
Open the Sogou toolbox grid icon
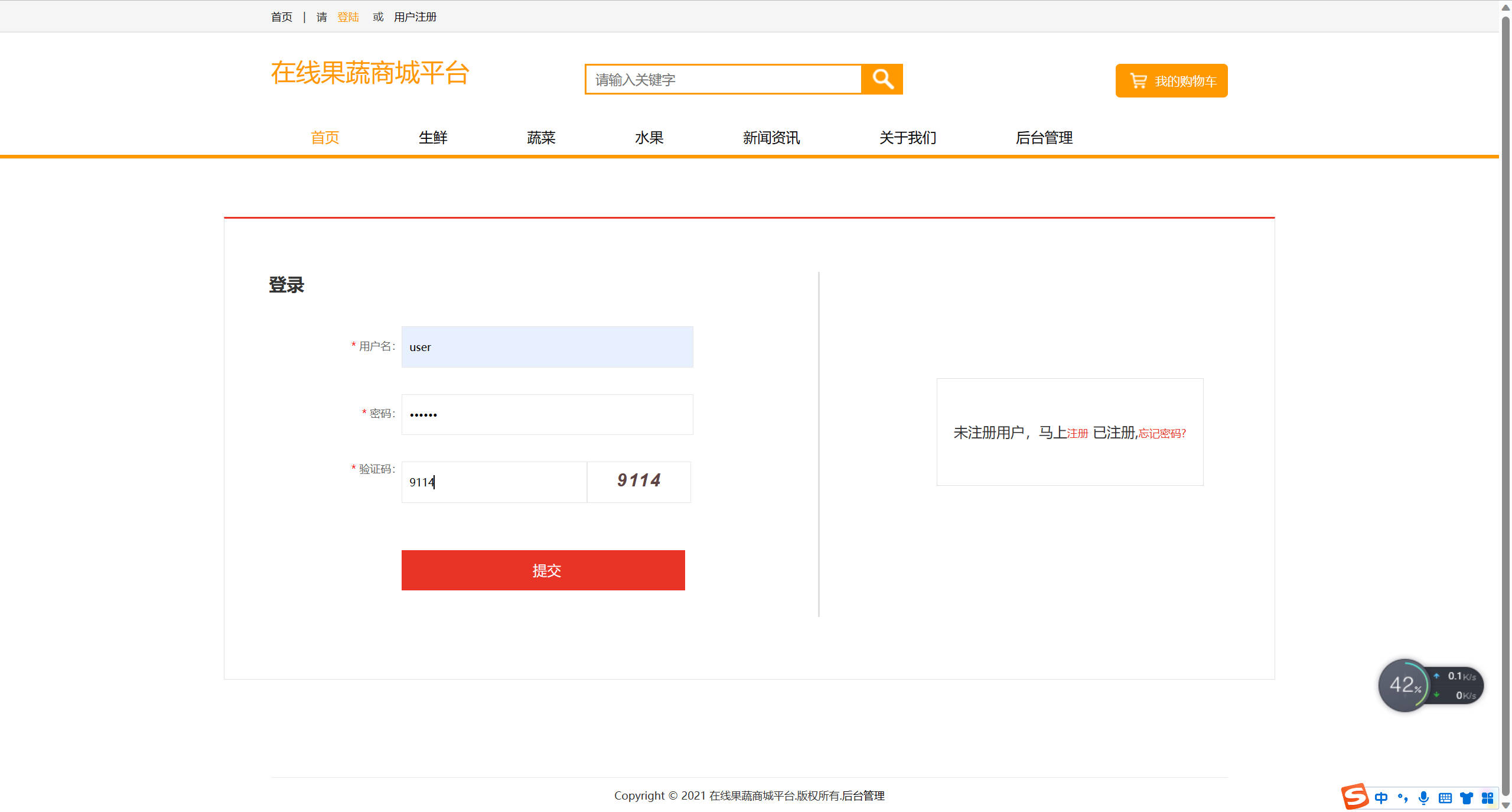point(1488,797)
